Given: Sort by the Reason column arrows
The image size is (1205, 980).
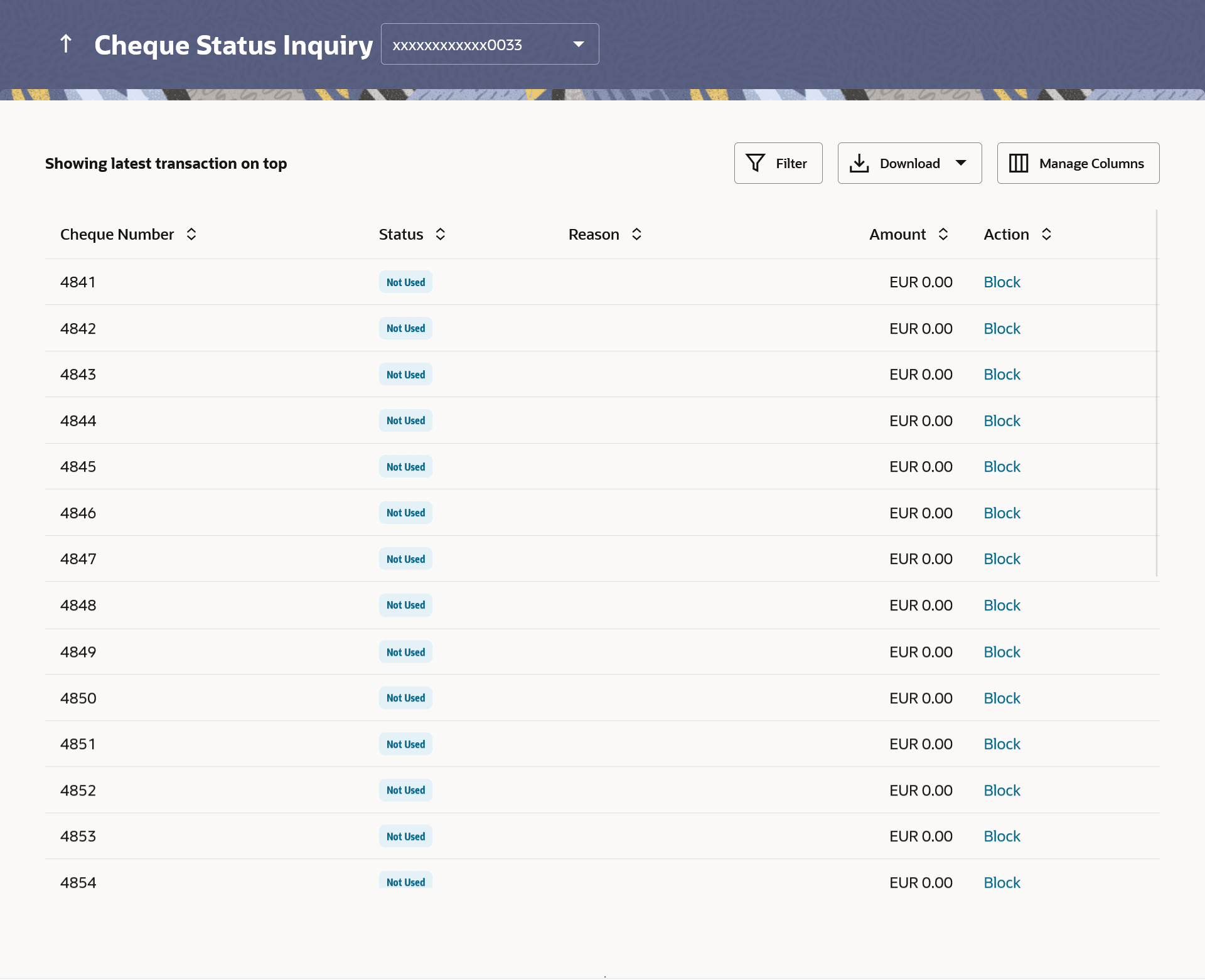Looking at the screenshot, I should point(636,234).
